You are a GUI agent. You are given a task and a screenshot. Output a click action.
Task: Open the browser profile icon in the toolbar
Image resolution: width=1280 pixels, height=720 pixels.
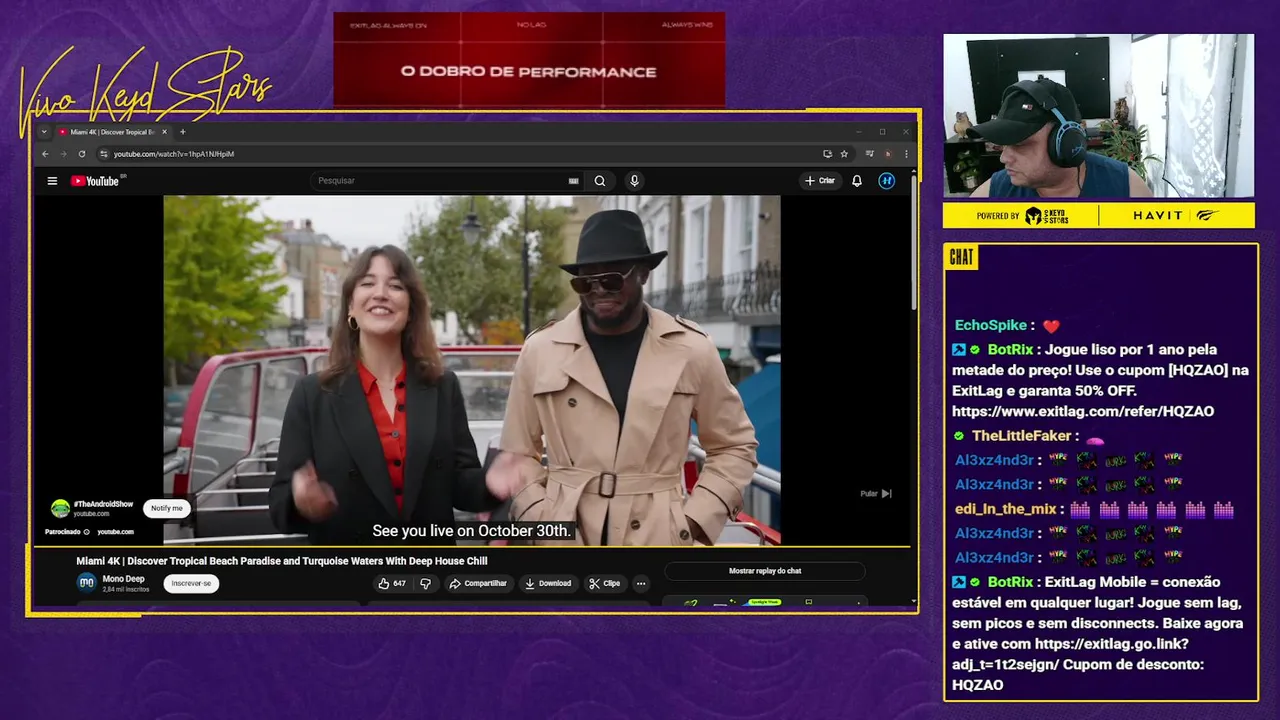(888, 154)
